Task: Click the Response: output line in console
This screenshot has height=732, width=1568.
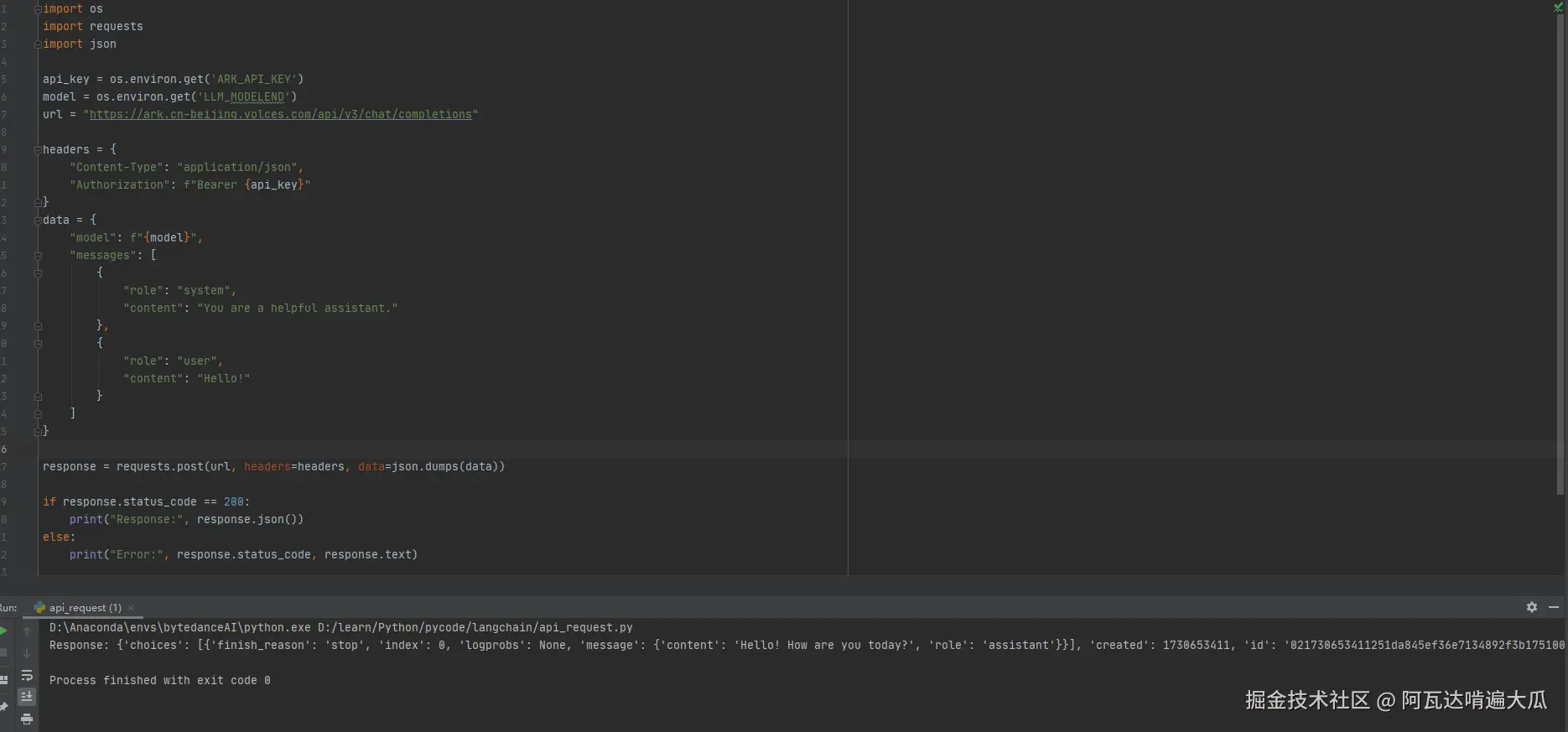Action: point(807,645)
